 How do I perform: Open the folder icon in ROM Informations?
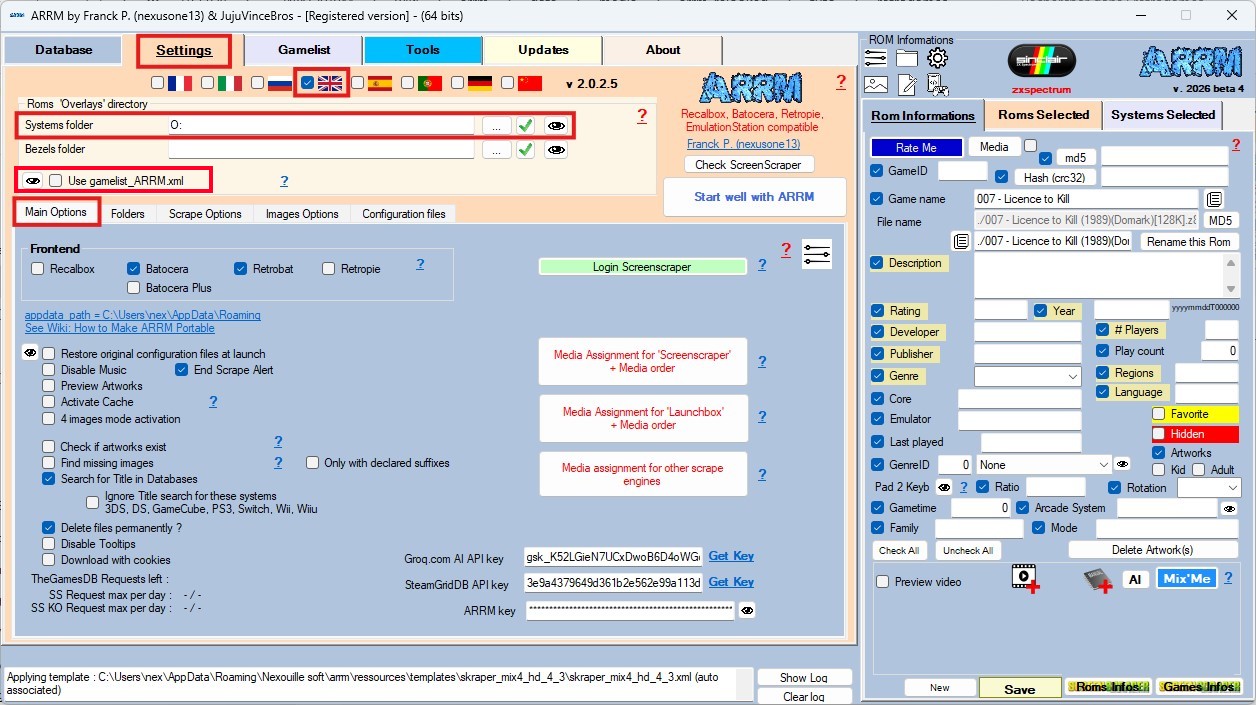pyautogui.click(x=907, y=58)
